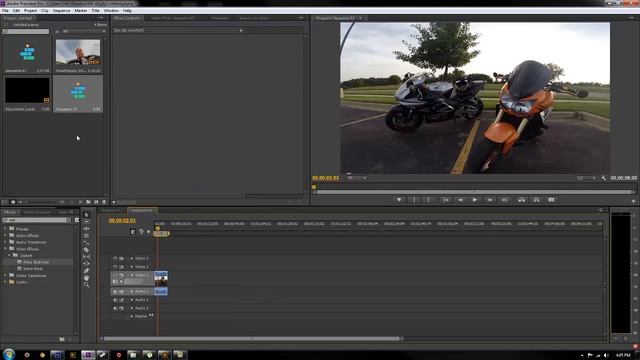The width and height of the screenshot is (640, 360).
Task: Switch to Effect Controls tab
Action: (x=127, y=18)
